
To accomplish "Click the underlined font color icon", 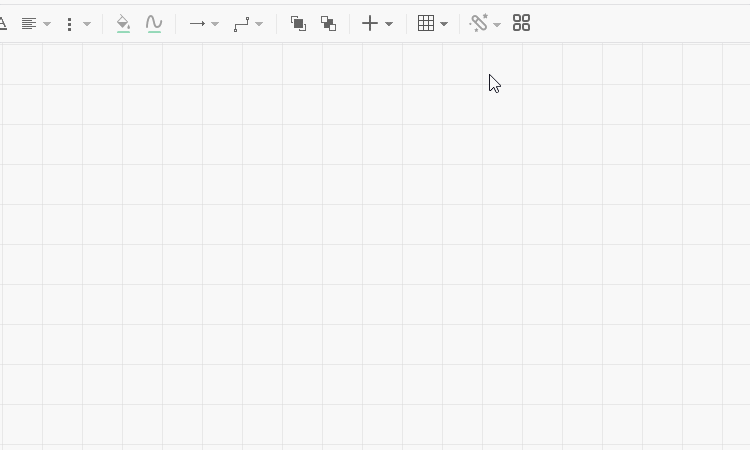I will click(x=3, y=23).
